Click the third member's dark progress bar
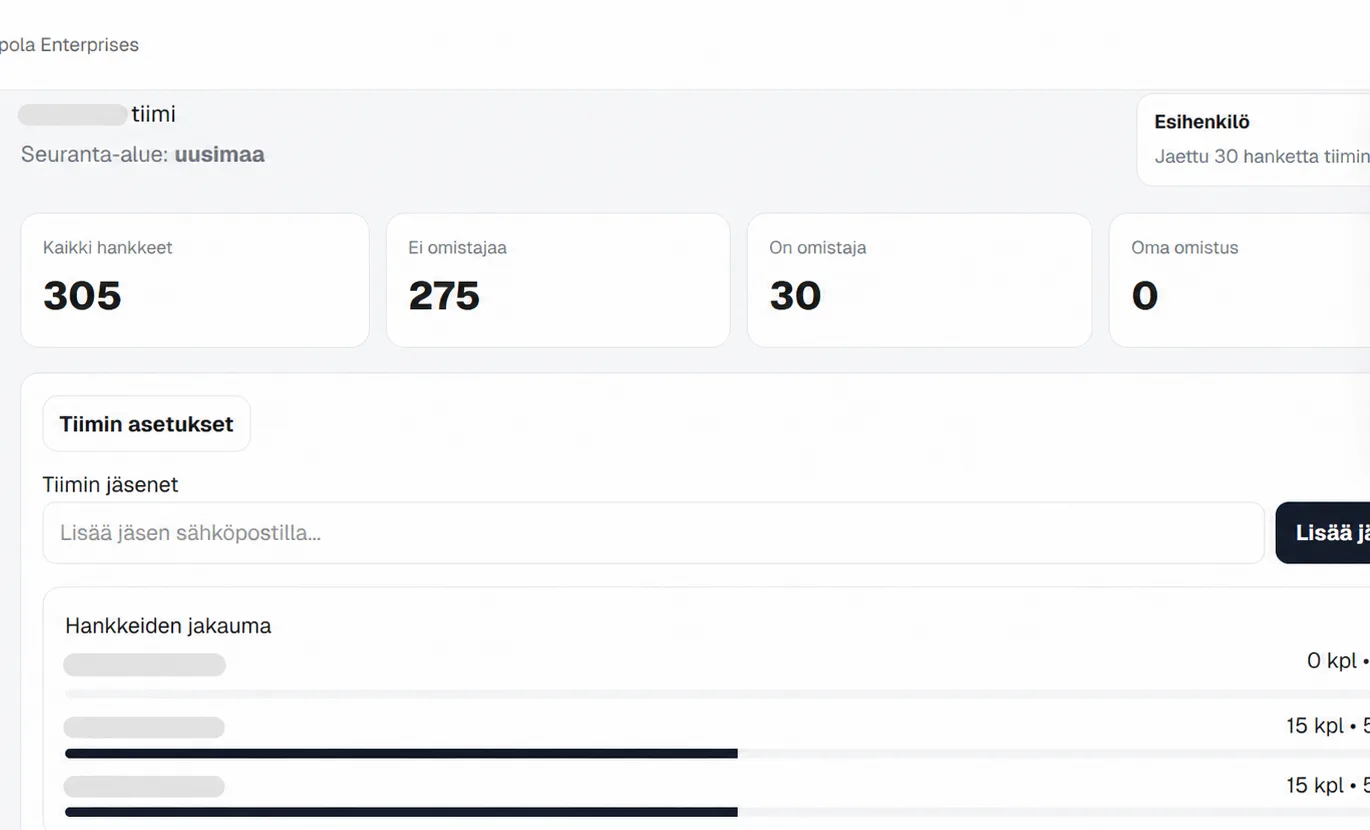Screen dimensions: 1370x830 click(x=401, y=812)
